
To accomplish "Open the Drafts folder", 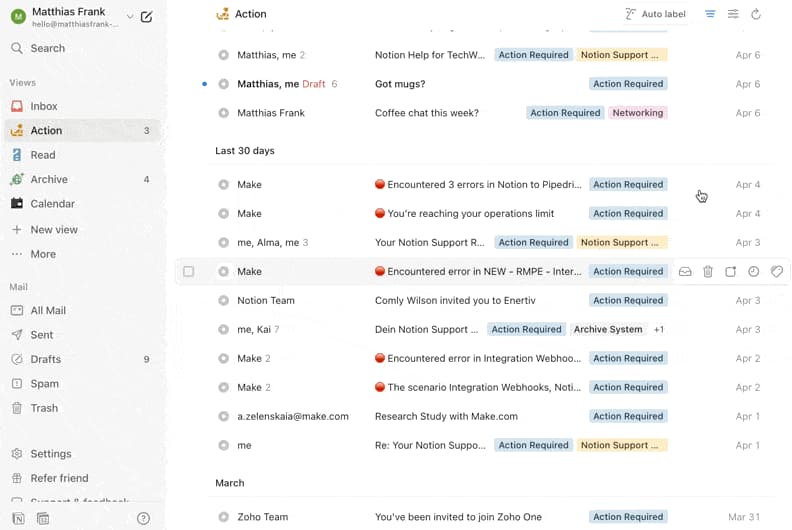I will [82, 359].
